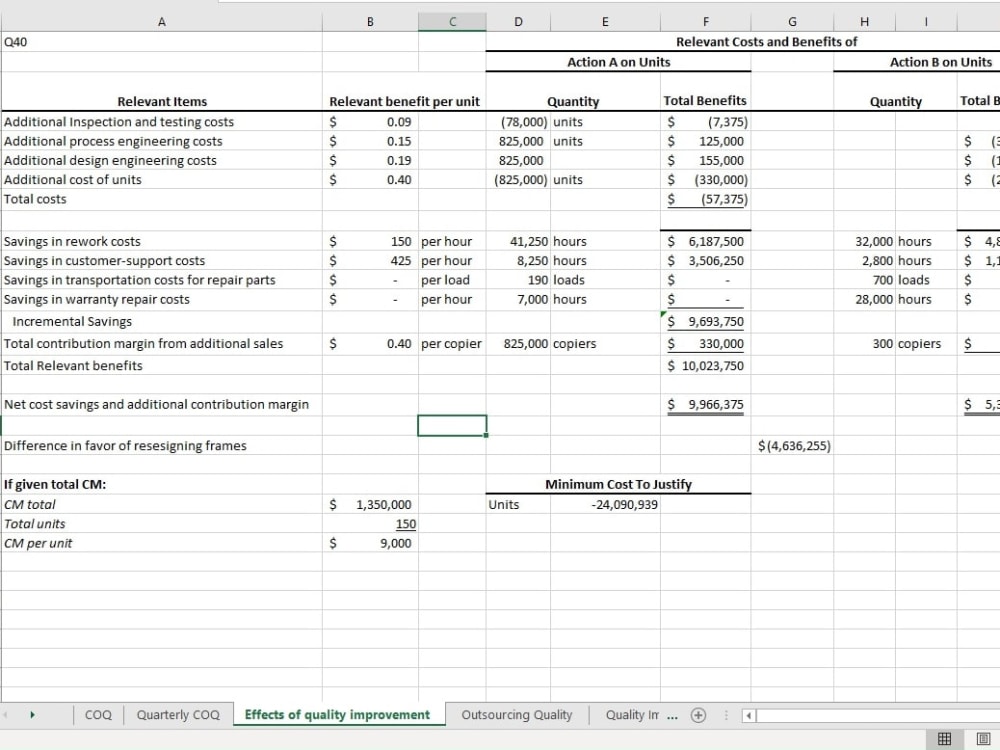1000x750 pixels.
Task: Switch to Normal view icon in status bar
Action: (944, 739)
